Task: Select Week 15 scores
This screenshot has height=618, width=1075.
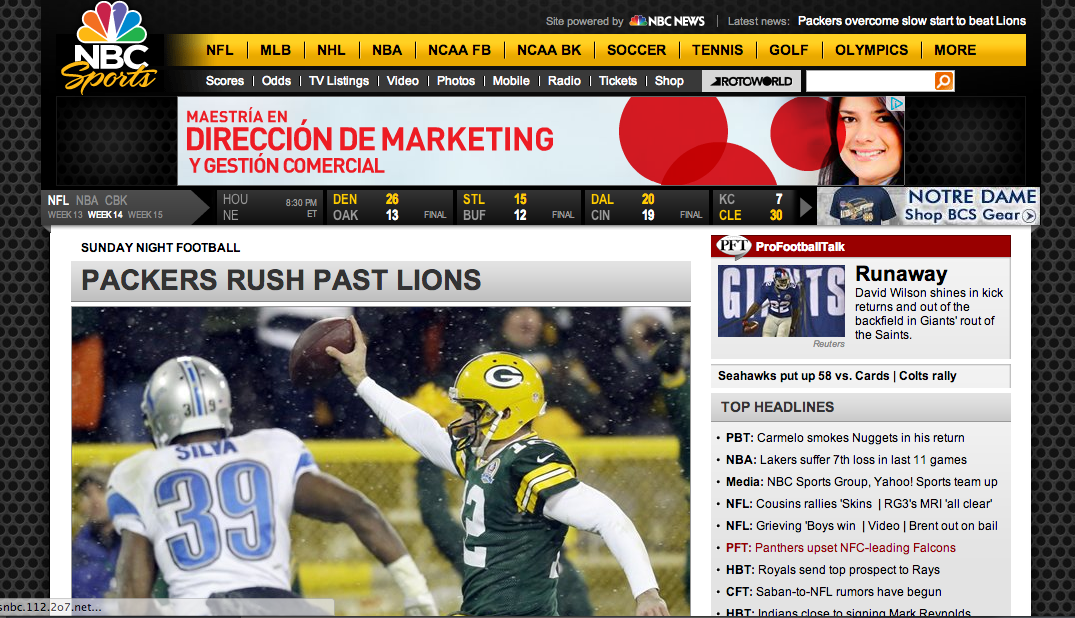Action: 145,215
